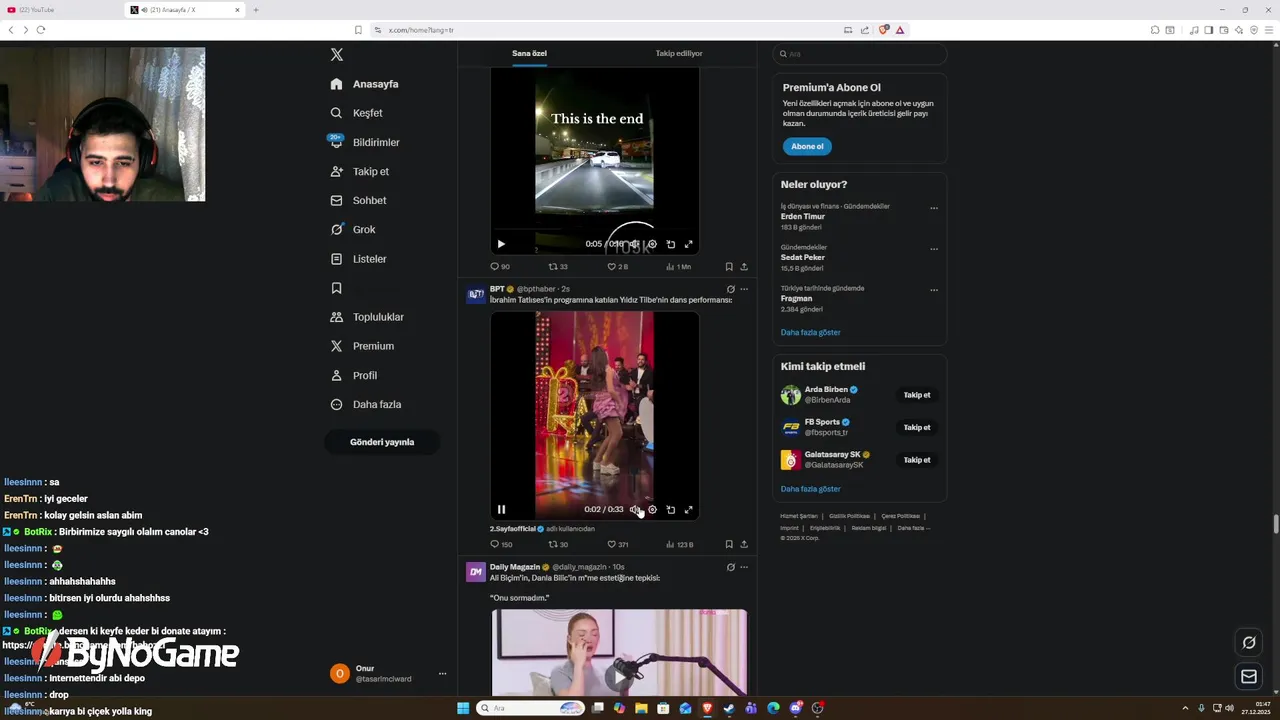Open the X logo home link

pyautogui.click(x=337, y=55)
